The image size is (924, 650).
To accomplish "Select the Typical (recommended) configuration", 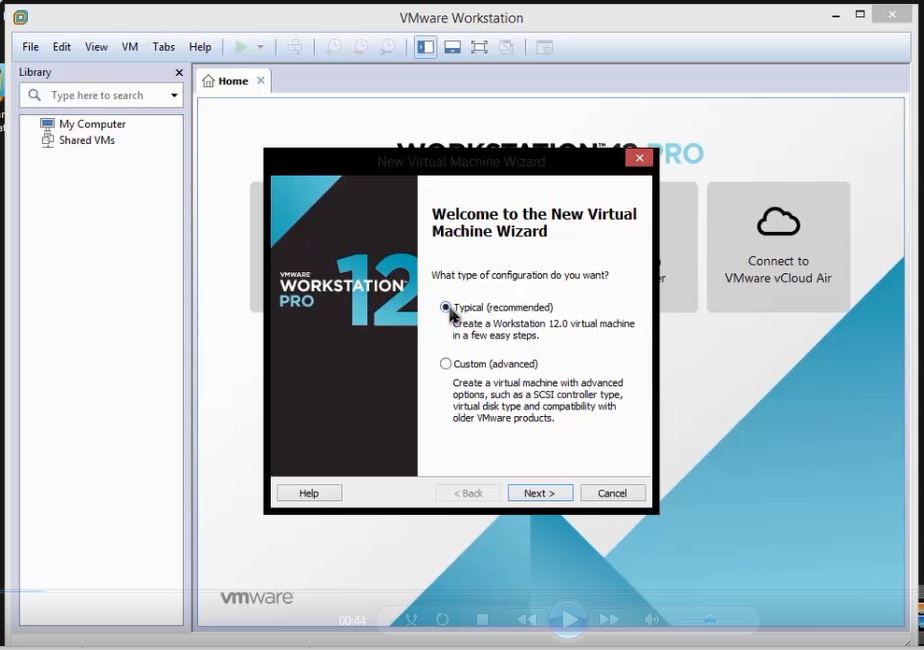I will pyautogui.click(x=445, y=307).
